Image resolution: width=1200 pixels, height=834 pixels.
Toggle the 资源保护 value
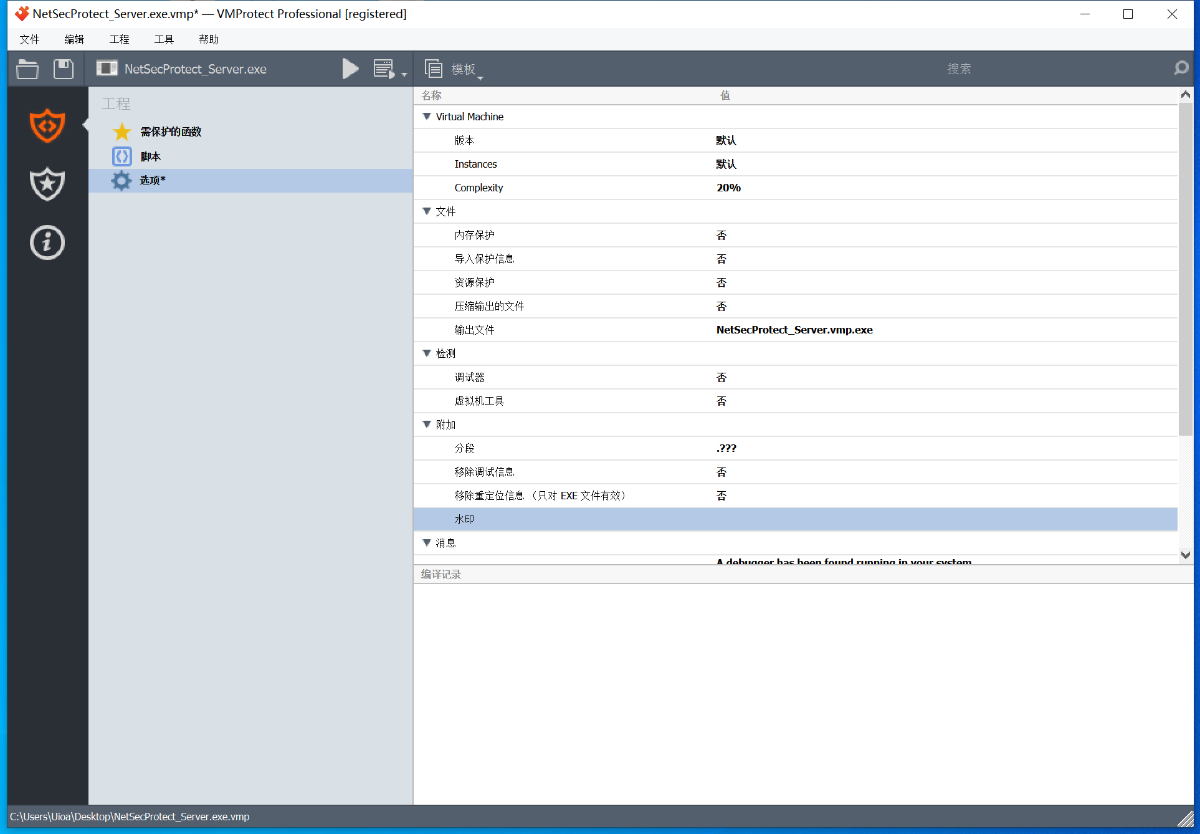click(x=721, y=283)
